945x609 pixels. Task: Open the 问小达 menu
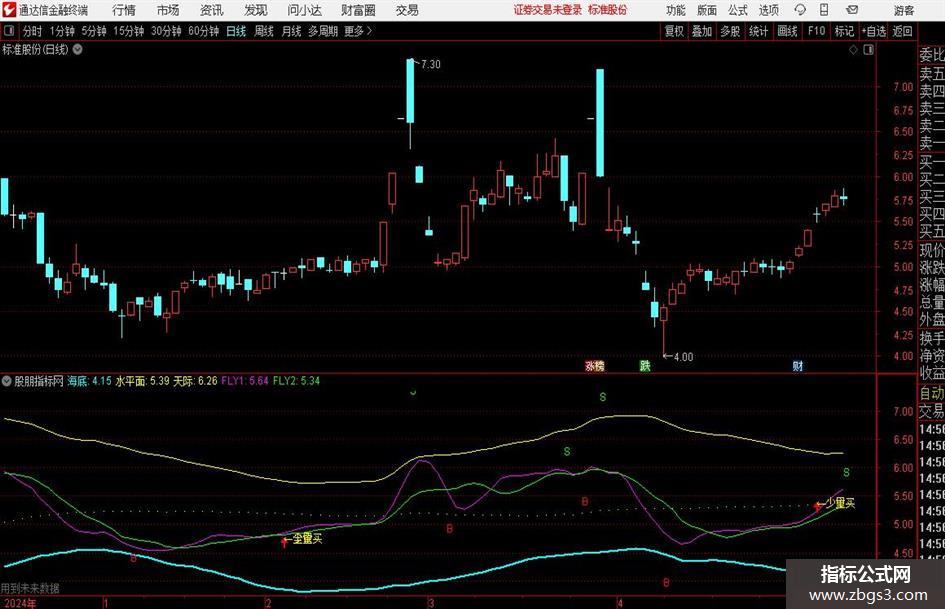(x=304, y=10)
